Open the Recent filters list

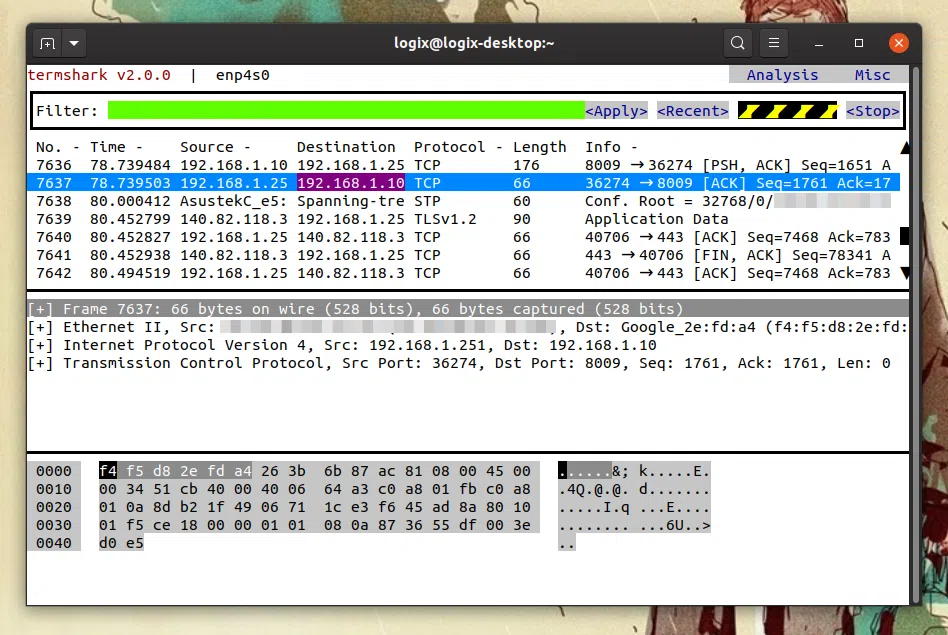pos(693,111)
